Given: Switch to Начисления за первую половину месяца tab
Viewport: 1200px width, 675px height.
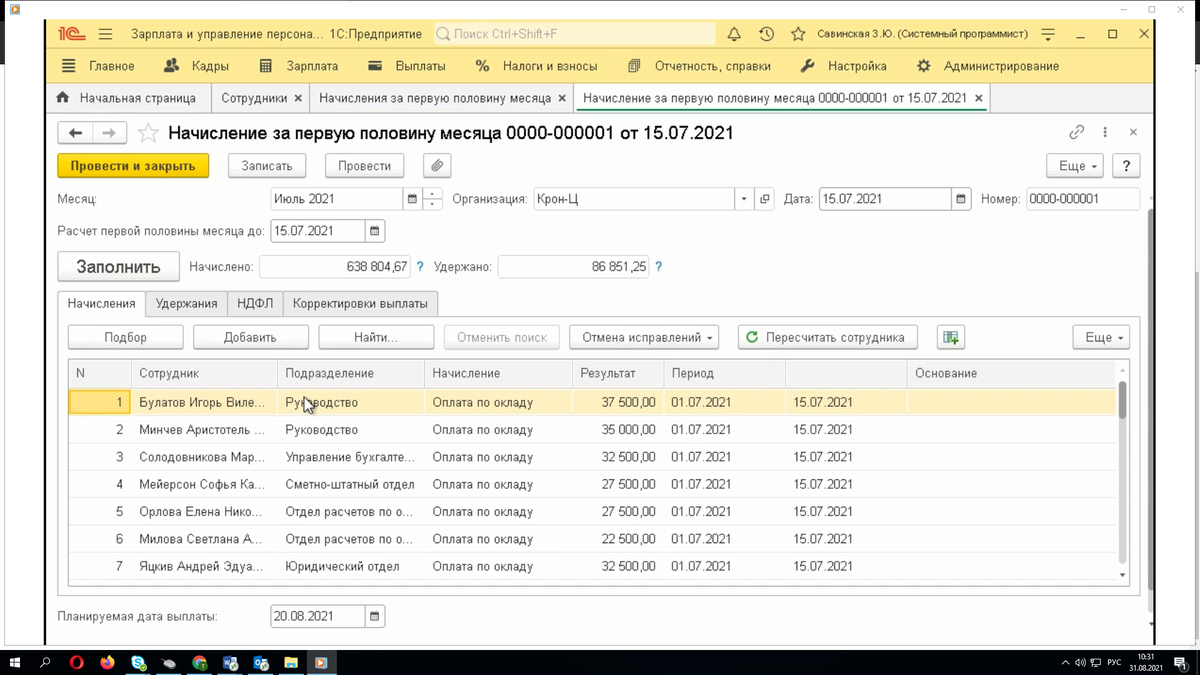Looking at the screenshot, I should pos(435,98).
